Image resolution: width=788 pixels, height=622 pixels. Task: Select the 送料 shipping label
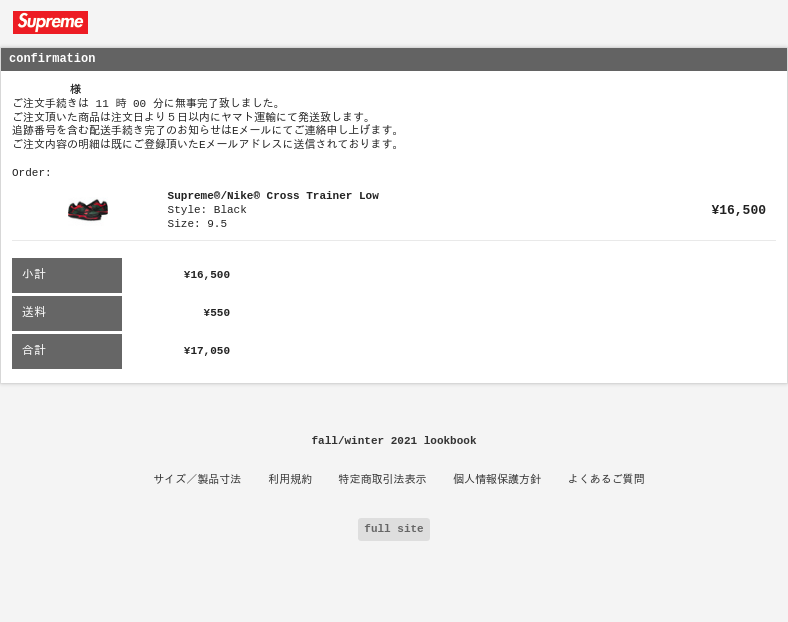[x=67, y=314]
